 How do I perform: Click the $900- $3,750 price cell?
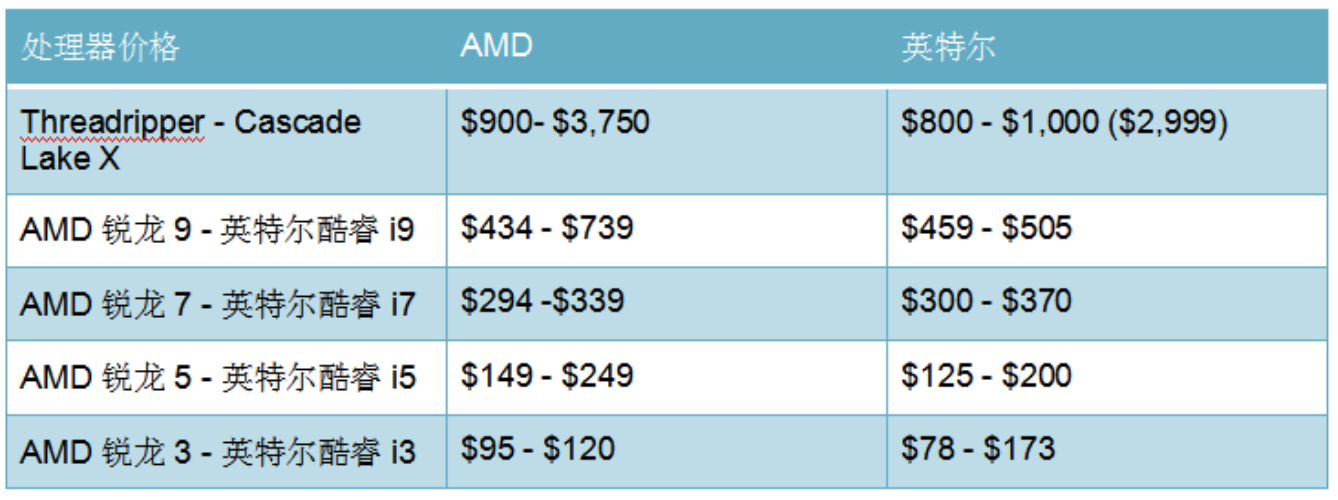coord(666,140)
